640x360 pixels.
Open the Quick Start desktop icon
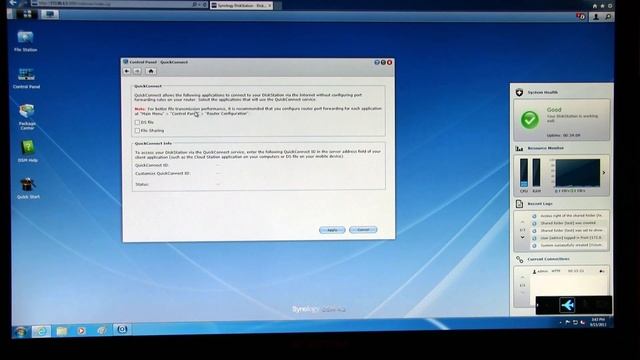click(x=28, y=188)
